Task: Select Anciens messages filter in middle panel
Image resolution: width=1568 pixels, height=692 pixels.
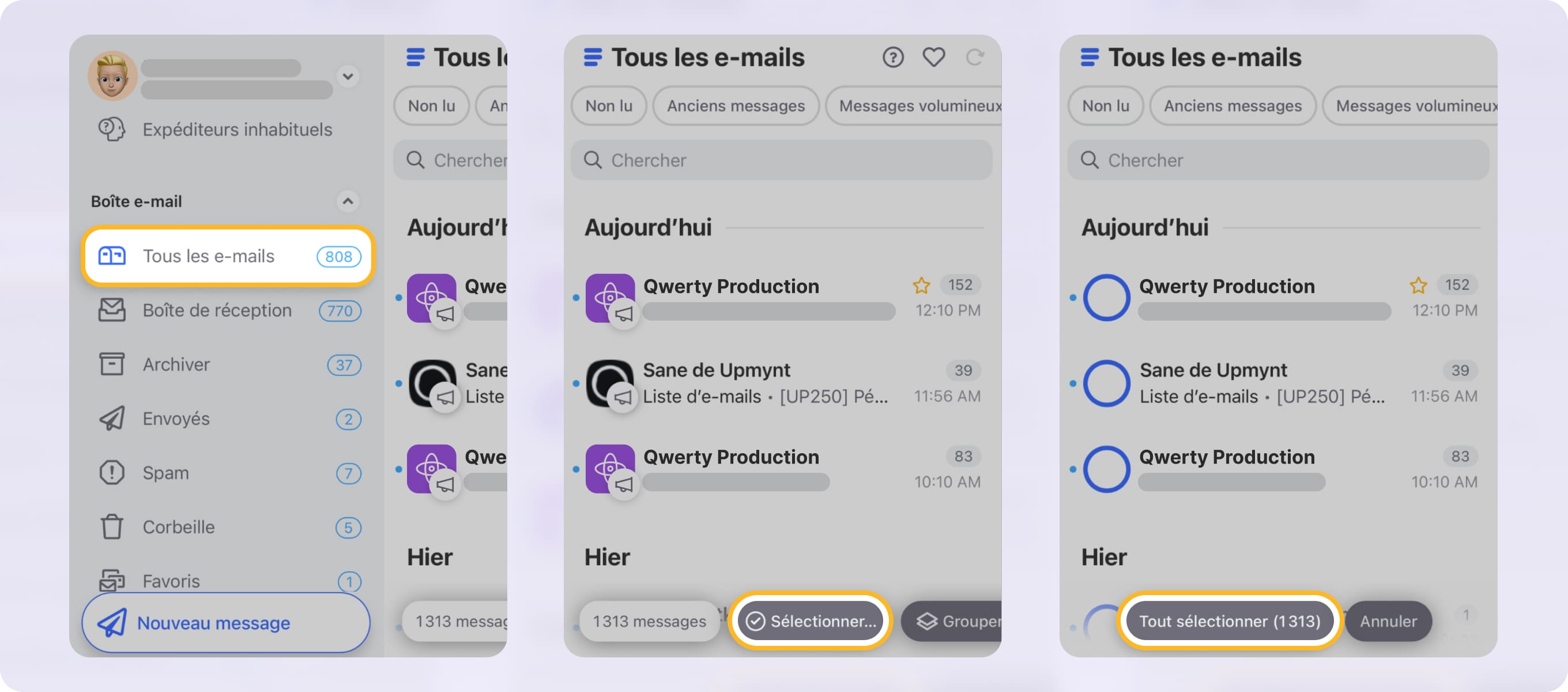Action: (736, 106)
